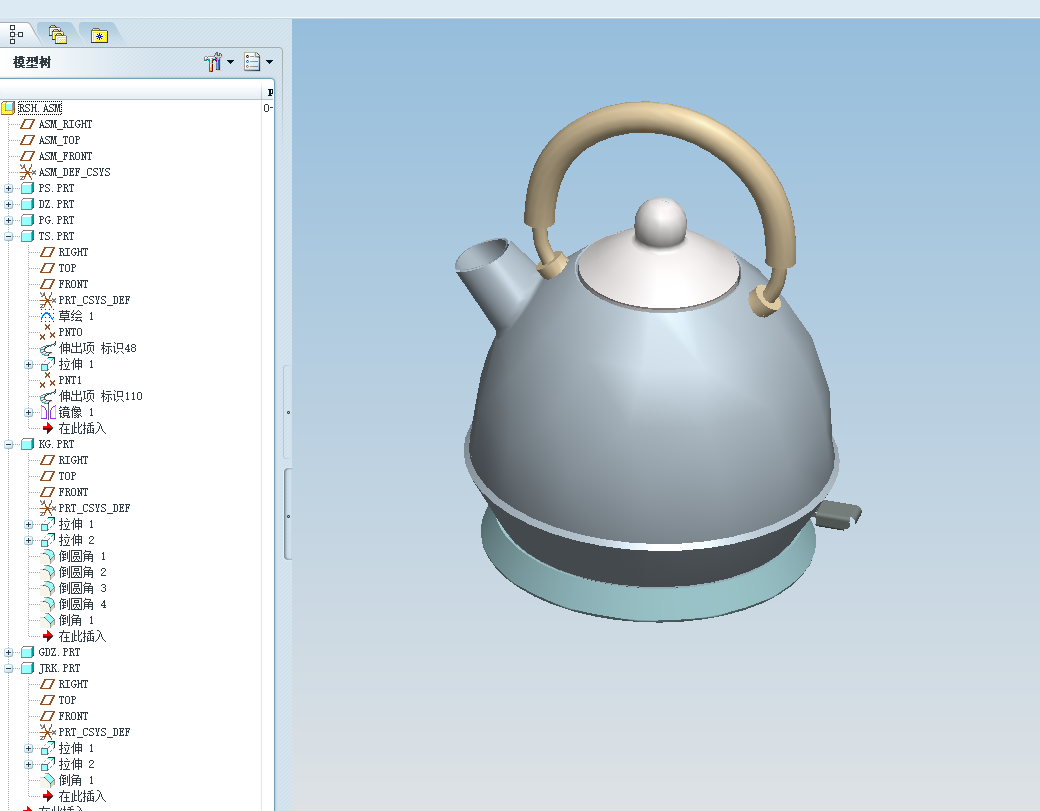Select 倒角 1 chamfer icon under KG.PRT

(47, 620)
